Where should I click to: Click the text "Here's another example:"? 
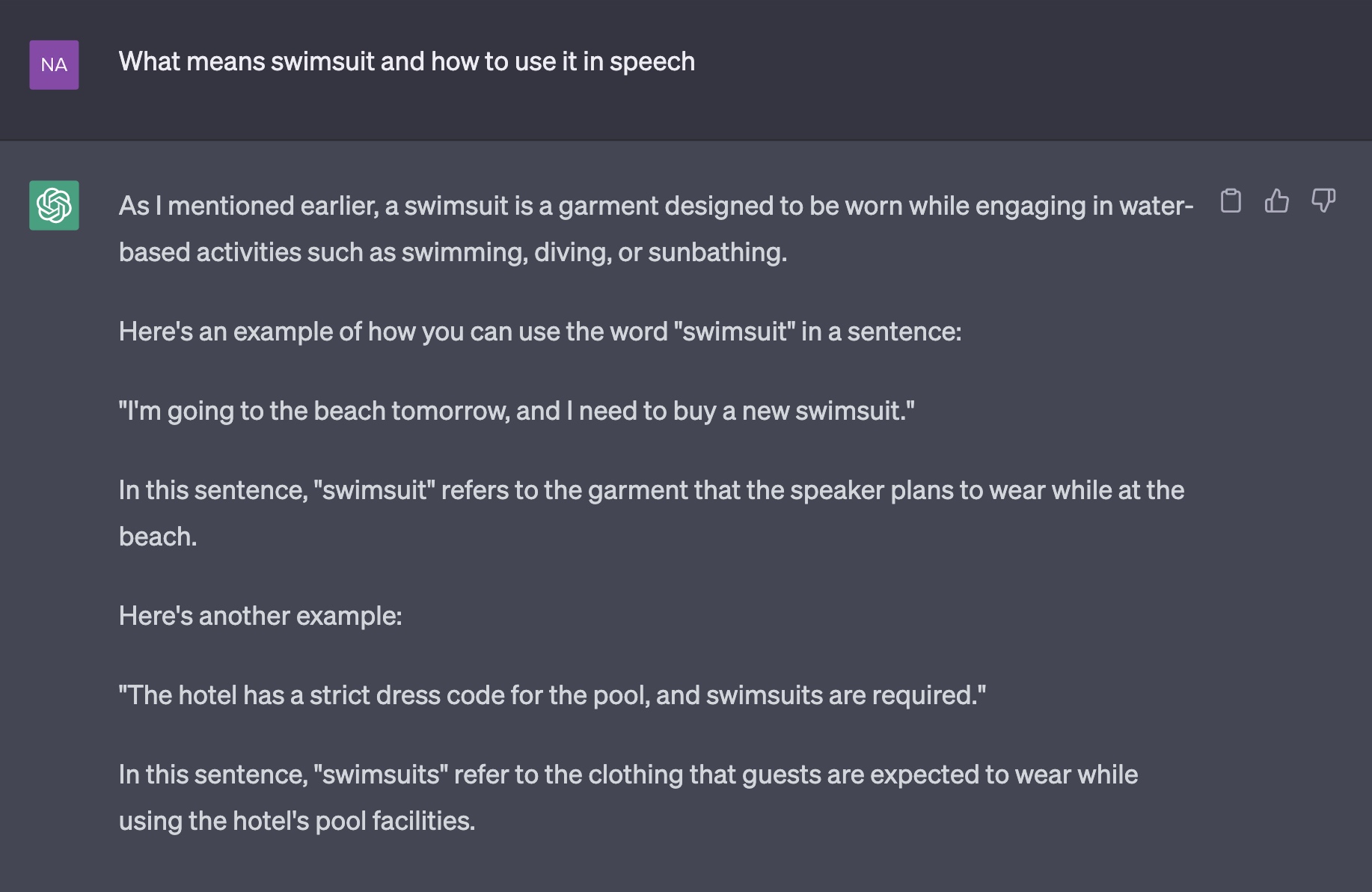pyautogui.click(x=260, y=616)
